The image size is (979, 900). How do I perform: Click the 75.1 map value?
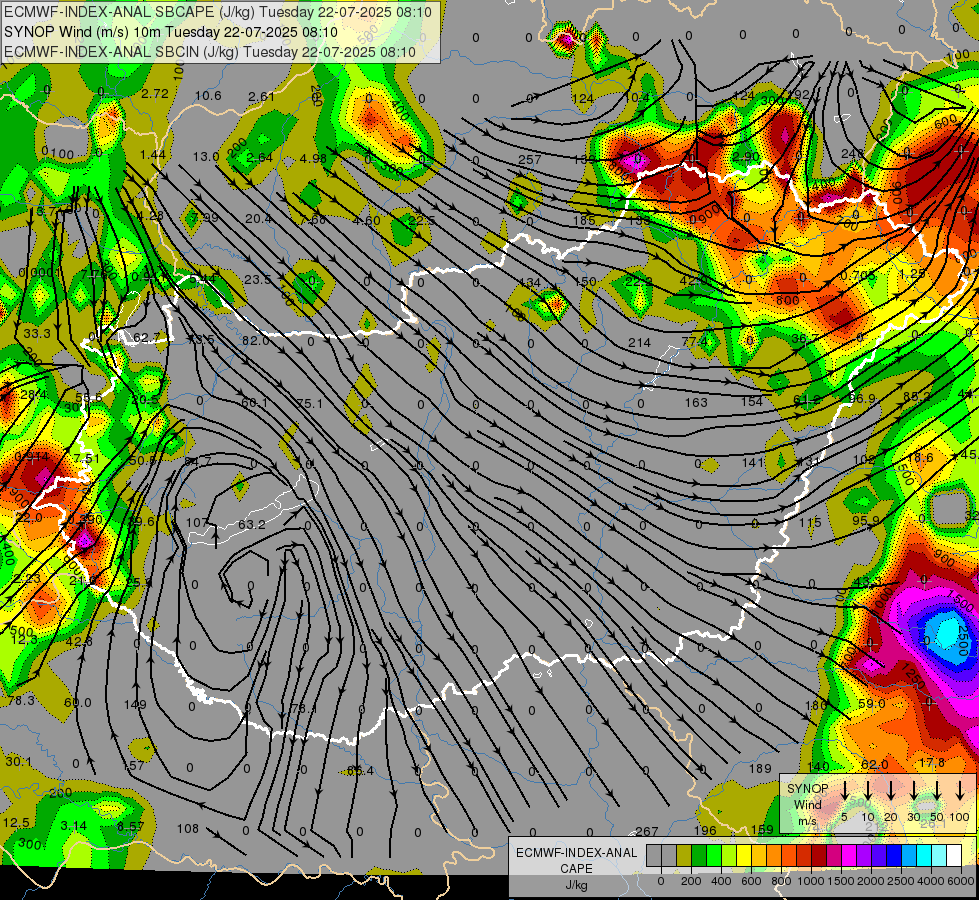click(x=310, y=404)
